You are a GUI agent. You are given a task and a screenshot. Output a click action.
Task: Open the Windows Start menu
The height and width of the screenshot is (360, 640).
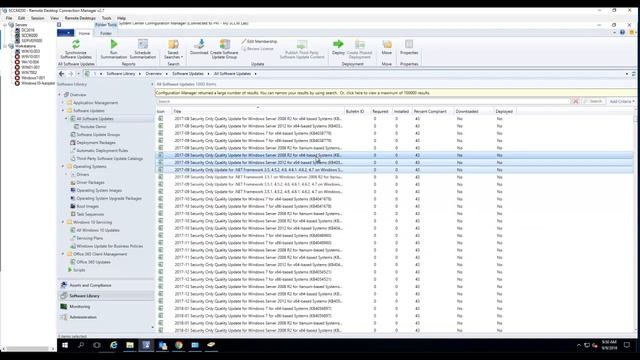[x=65, y=345]
